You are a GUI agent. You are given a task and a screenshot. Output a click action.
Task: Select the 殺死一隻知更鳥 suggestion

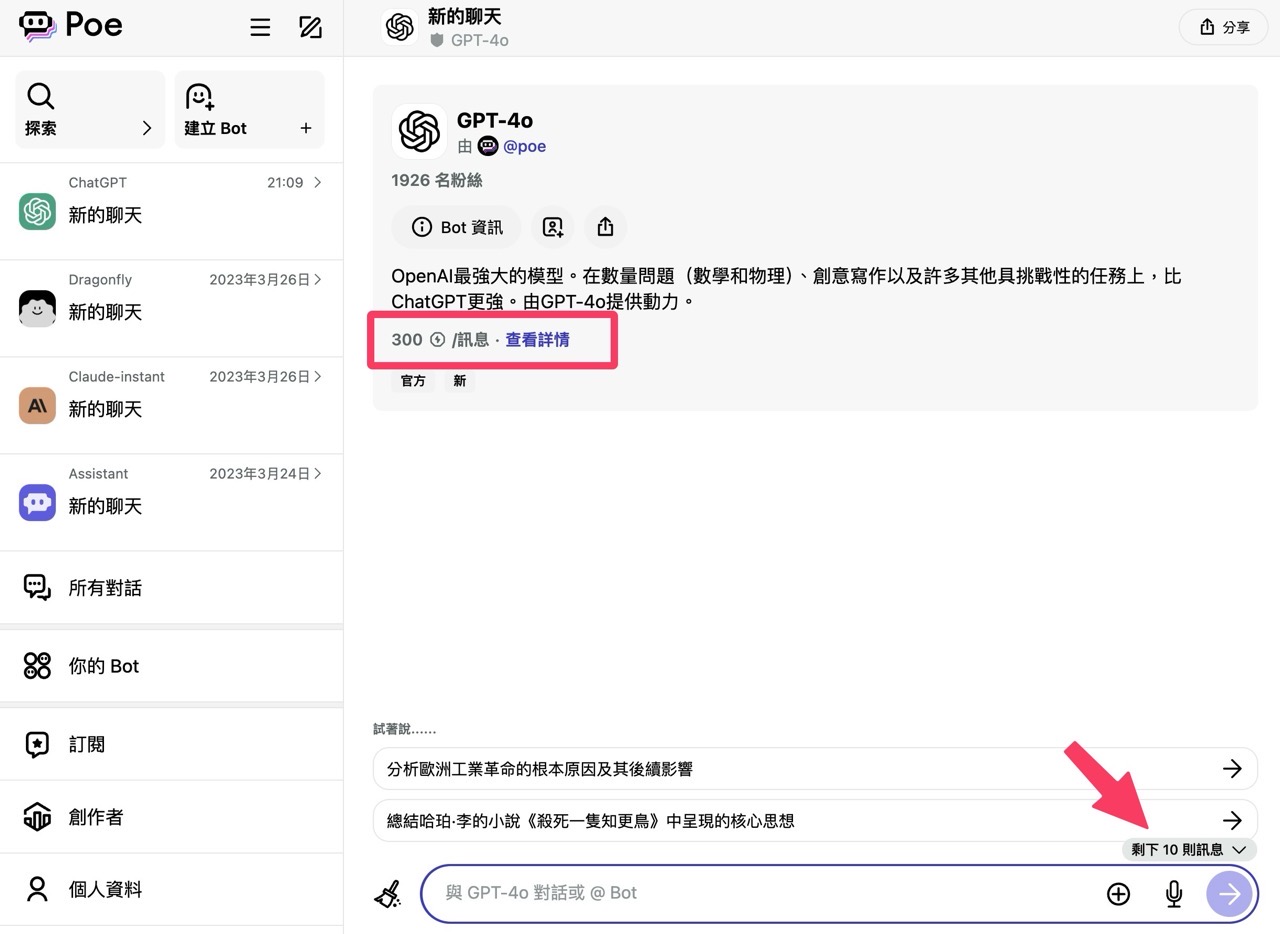click(815, 821)
